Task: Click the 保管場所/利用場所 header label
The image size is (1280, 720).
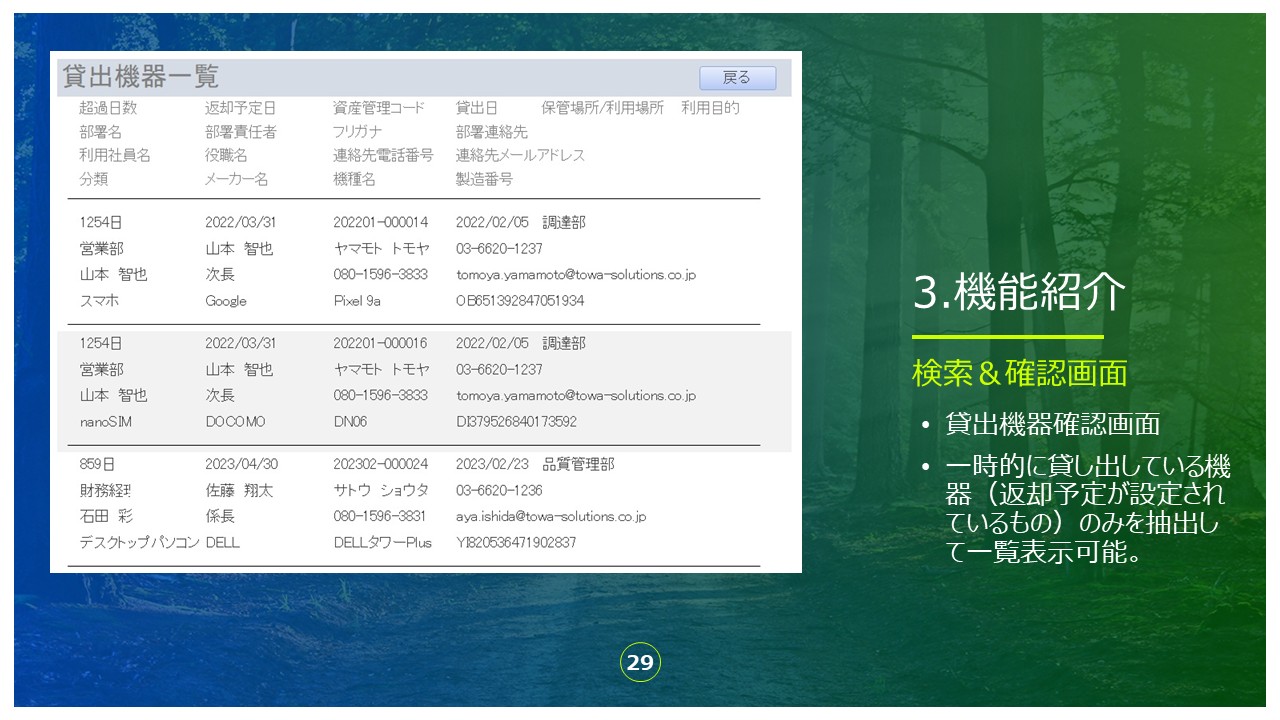Action: click(x=602, y=108)
